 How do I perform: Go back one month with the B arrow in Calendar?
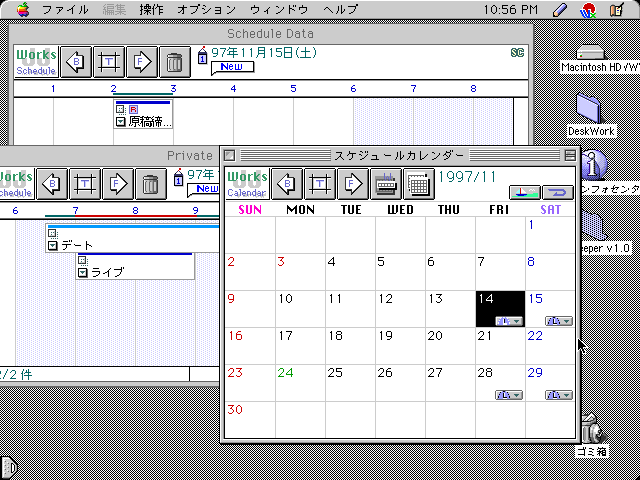[287, 184]
